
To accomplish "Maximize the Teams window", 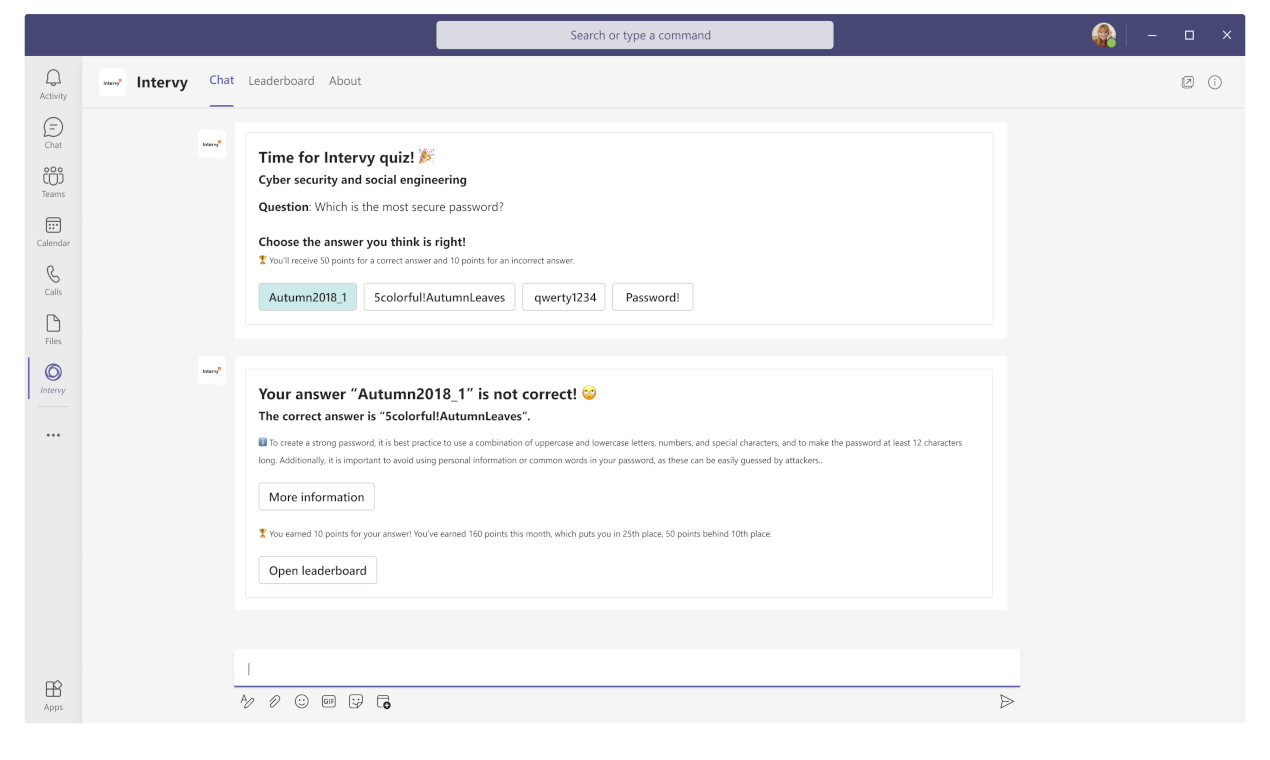I will 1189,35.
